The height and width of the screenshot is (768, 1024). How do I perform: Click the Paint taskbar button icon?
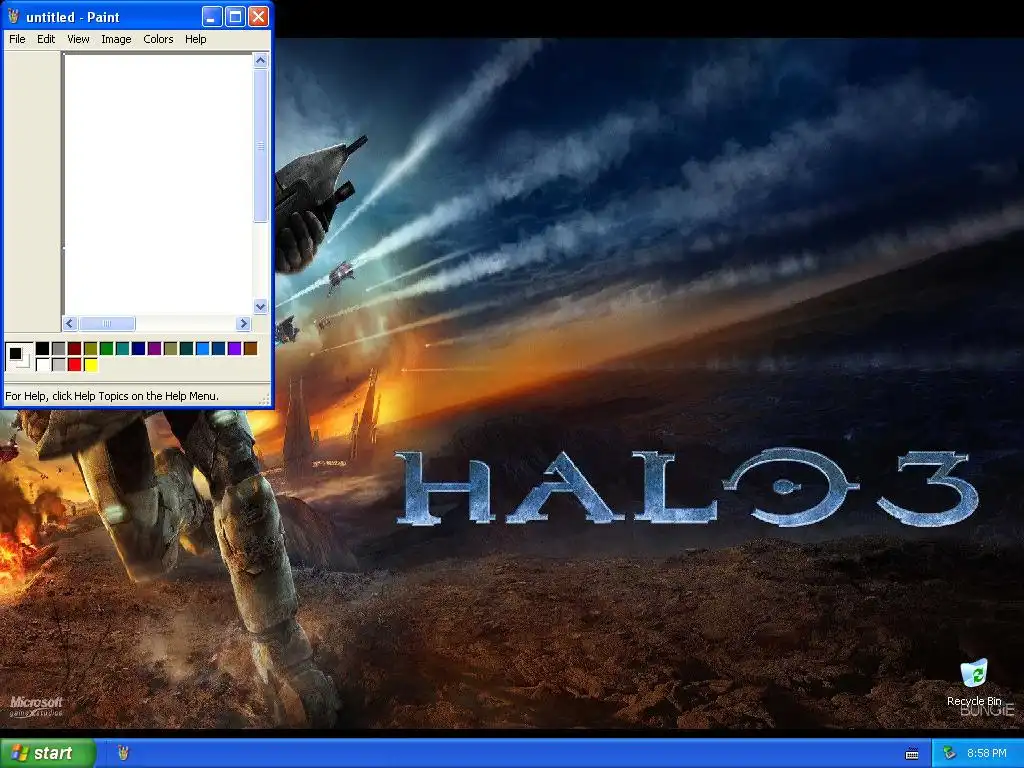coord(123,753)
